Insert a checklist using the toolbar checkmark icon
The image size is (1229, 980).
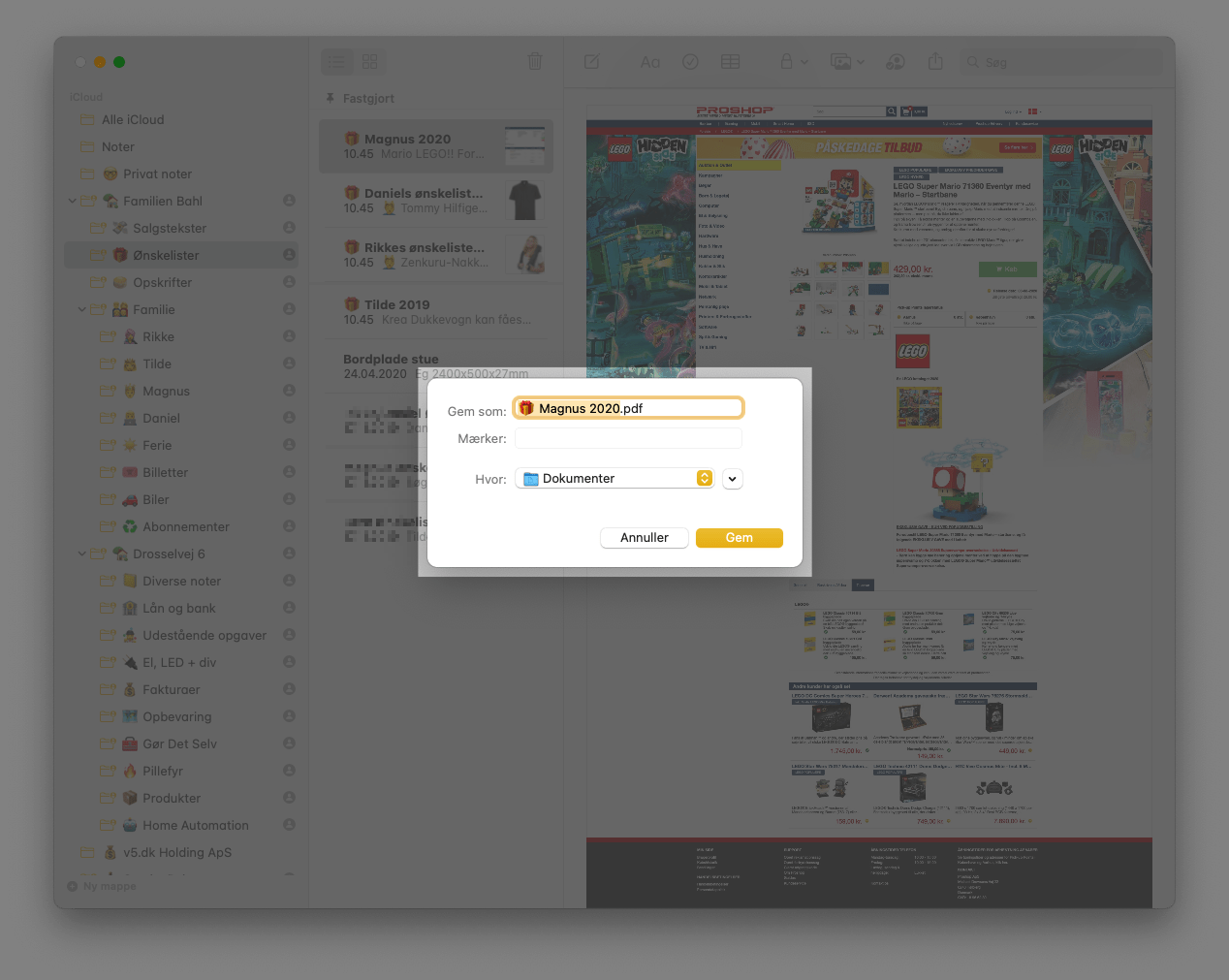click(x=691, y=62)
